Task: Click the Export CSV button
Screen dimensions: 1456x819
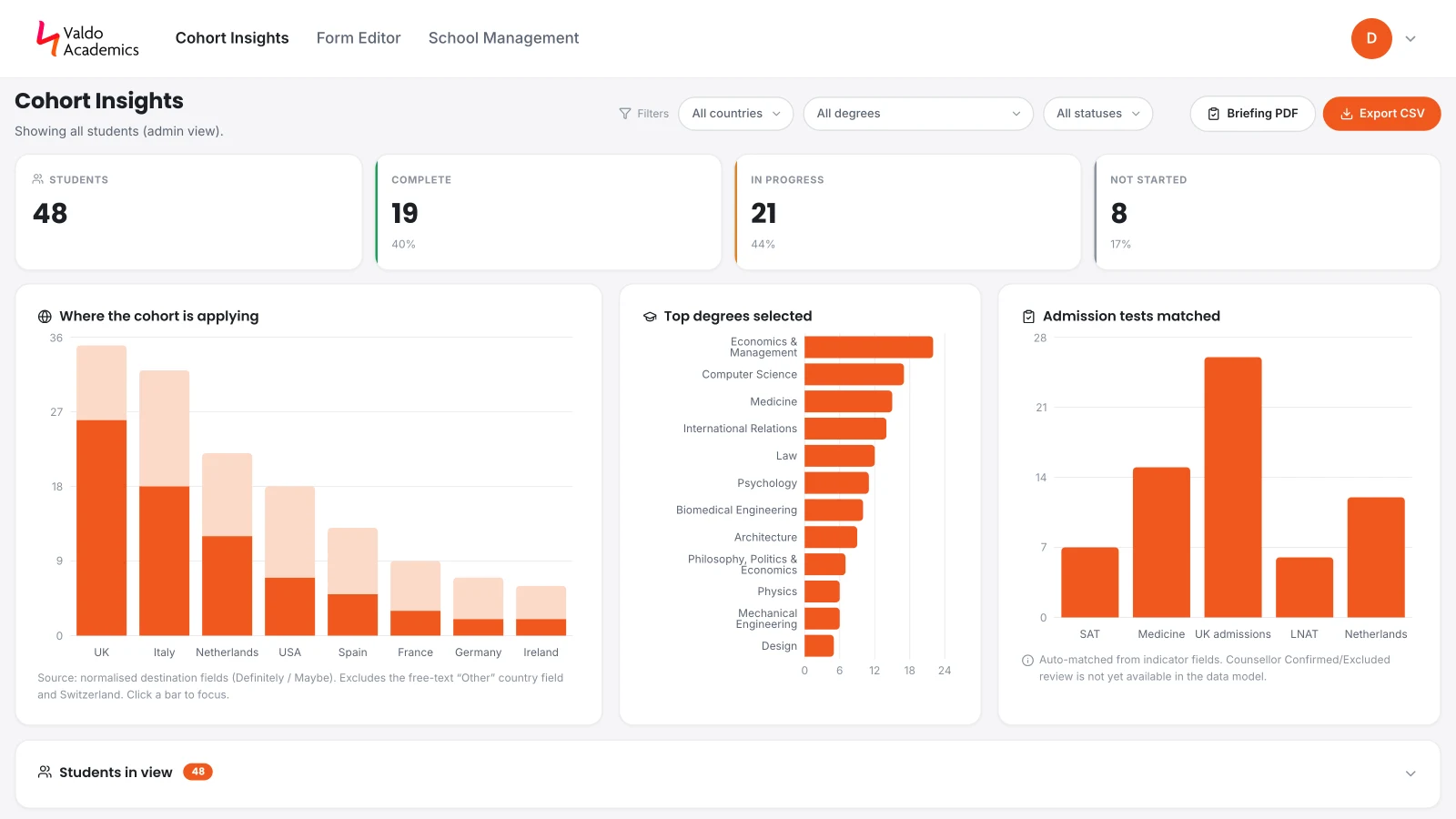Action: coord(1381,114)
